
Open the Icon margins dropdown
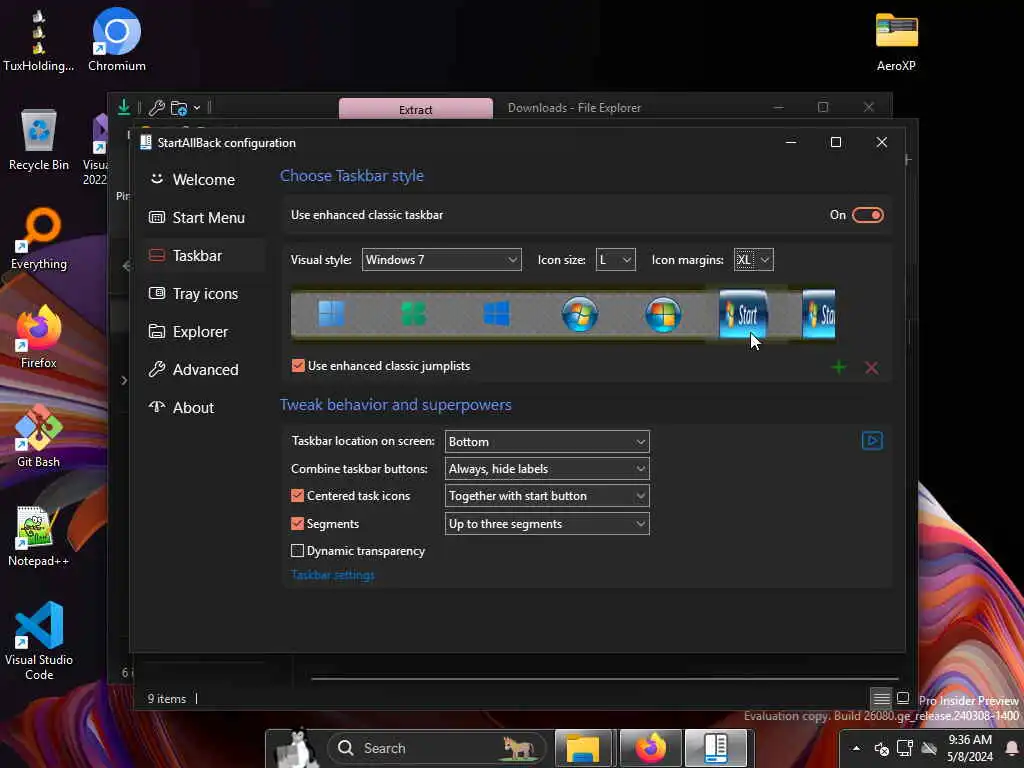754,260
